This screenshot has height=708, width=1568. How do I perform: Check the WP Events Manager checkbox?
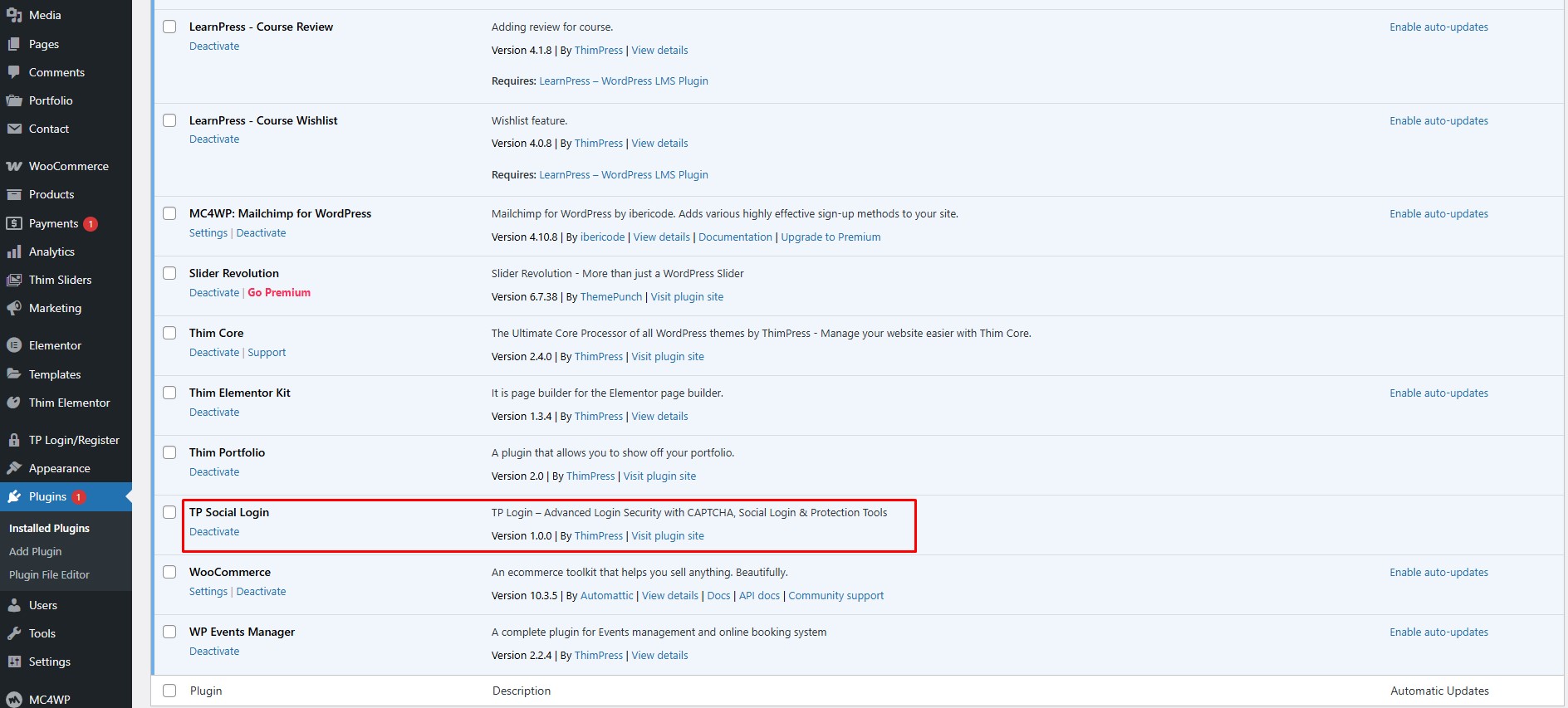[x=169, y=632]
